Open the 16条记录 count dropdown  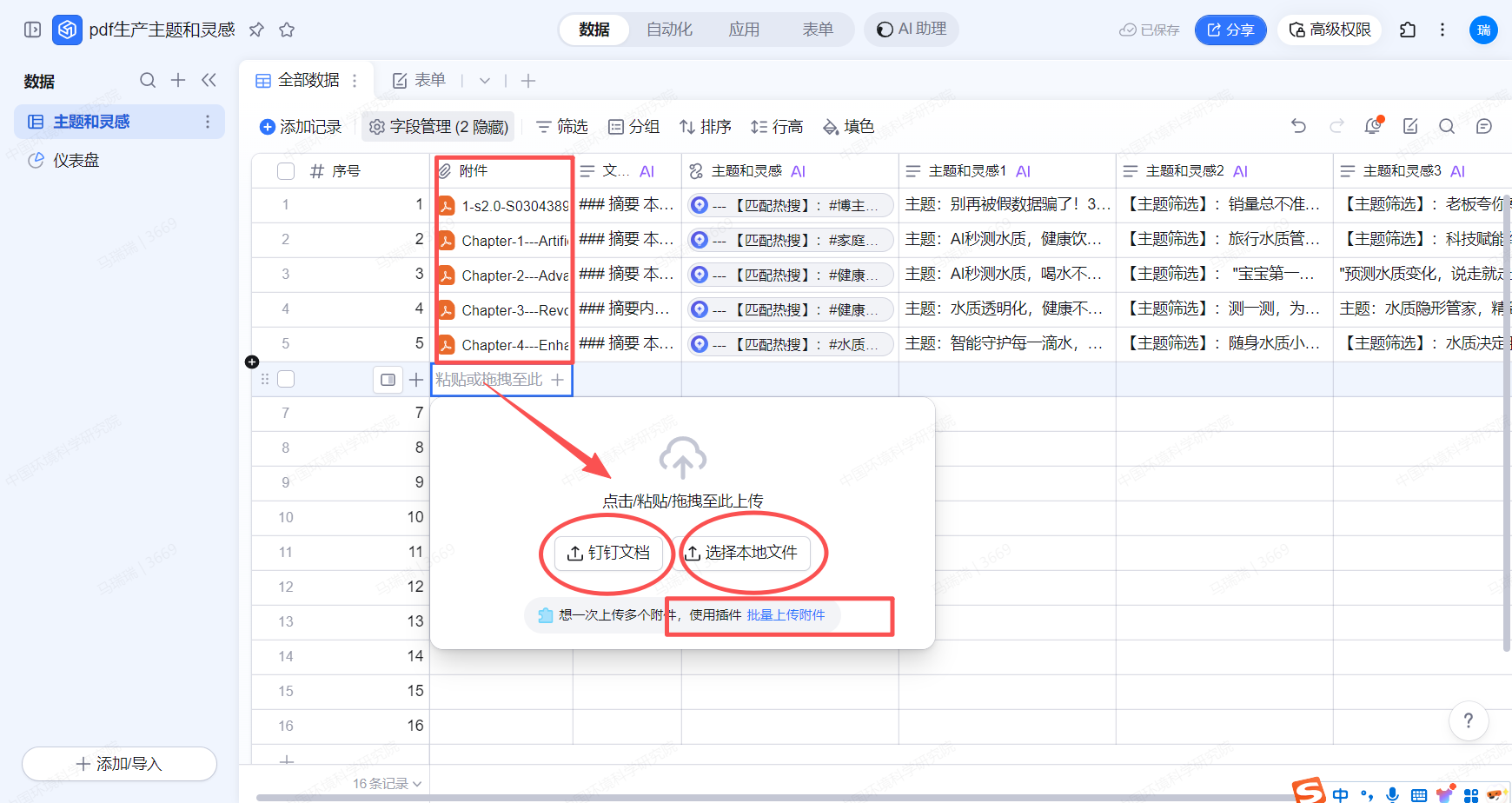(x=387, y=783)
